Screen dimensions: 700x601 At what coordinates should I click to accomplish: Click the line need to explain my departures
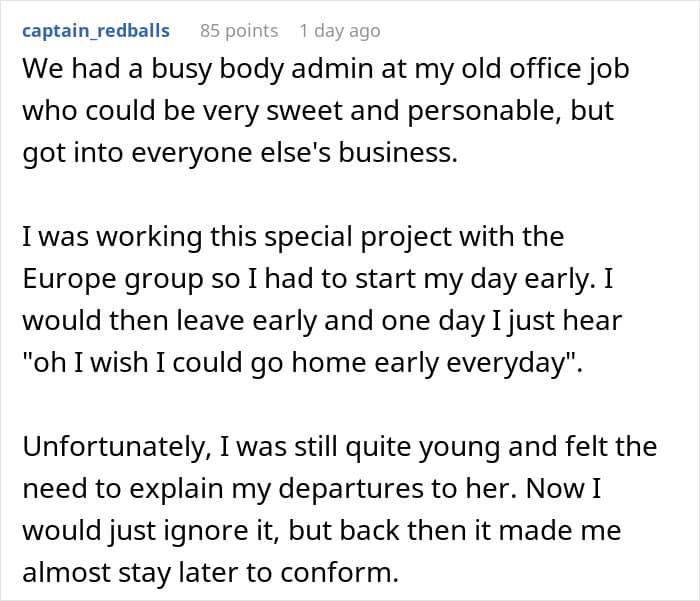pos(312,488)
